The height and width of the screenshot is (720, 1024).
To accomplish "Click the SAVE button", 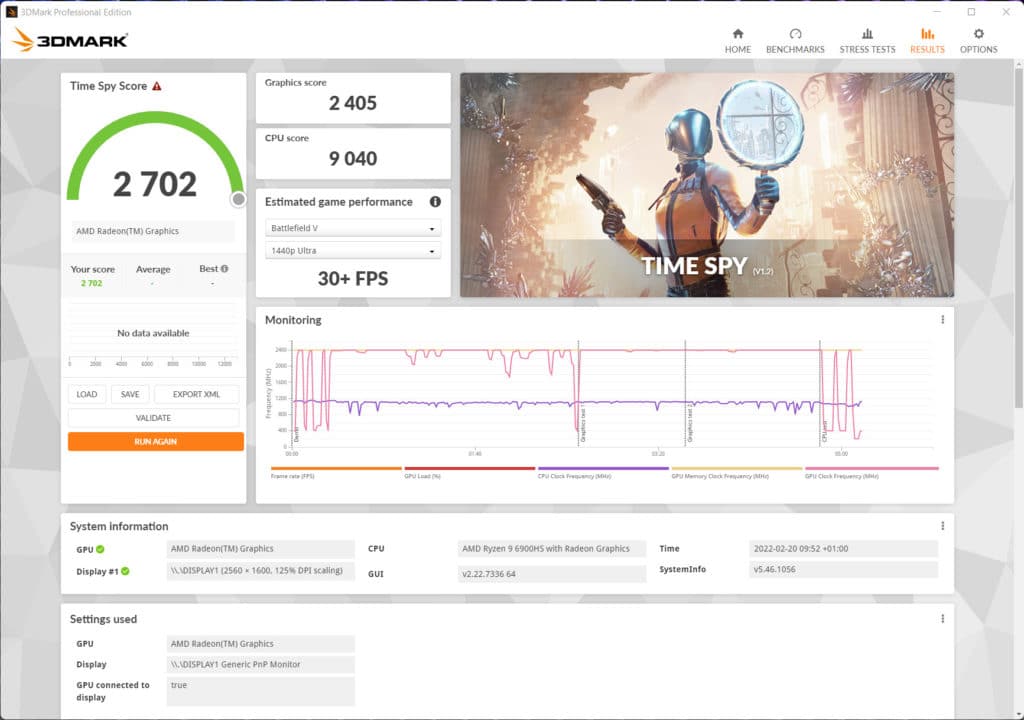I will pos(130,394).
